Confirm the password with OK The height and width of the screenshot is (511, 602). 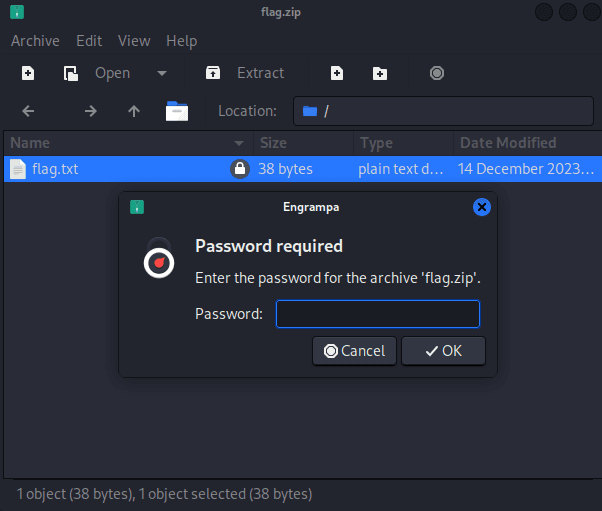click(x=443, y=351)
